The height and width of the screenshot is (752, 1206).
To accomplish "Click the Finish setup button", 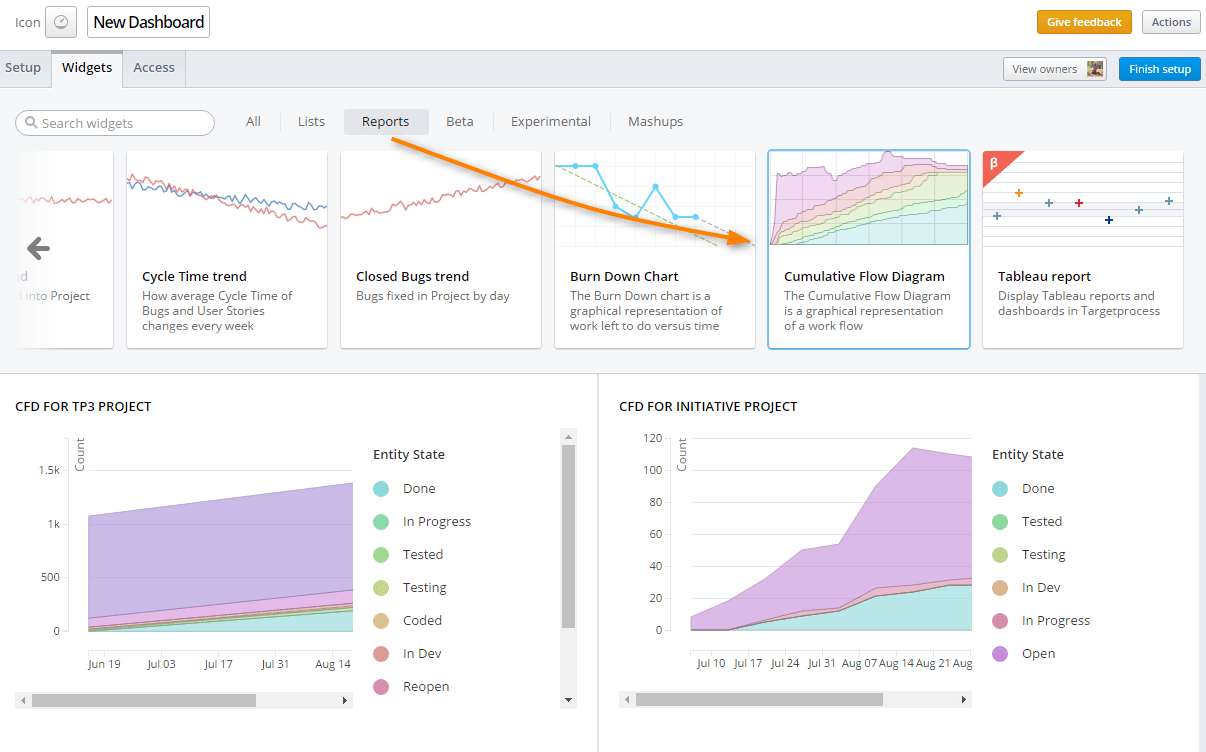I will [1159, 69].
